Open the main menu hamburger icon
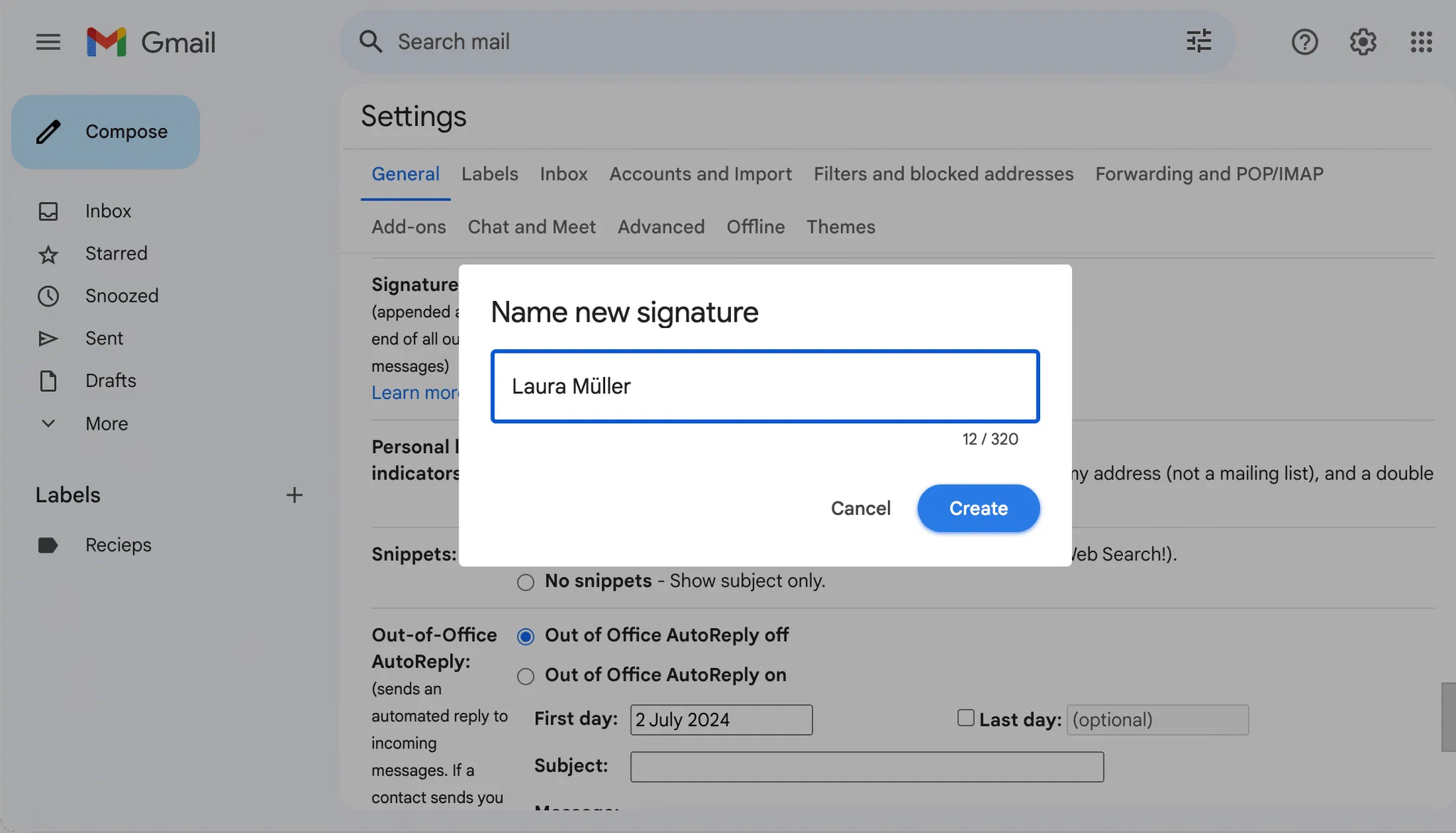The width and height of the screenshot is (1456, 833). click(x=48, y=42)
